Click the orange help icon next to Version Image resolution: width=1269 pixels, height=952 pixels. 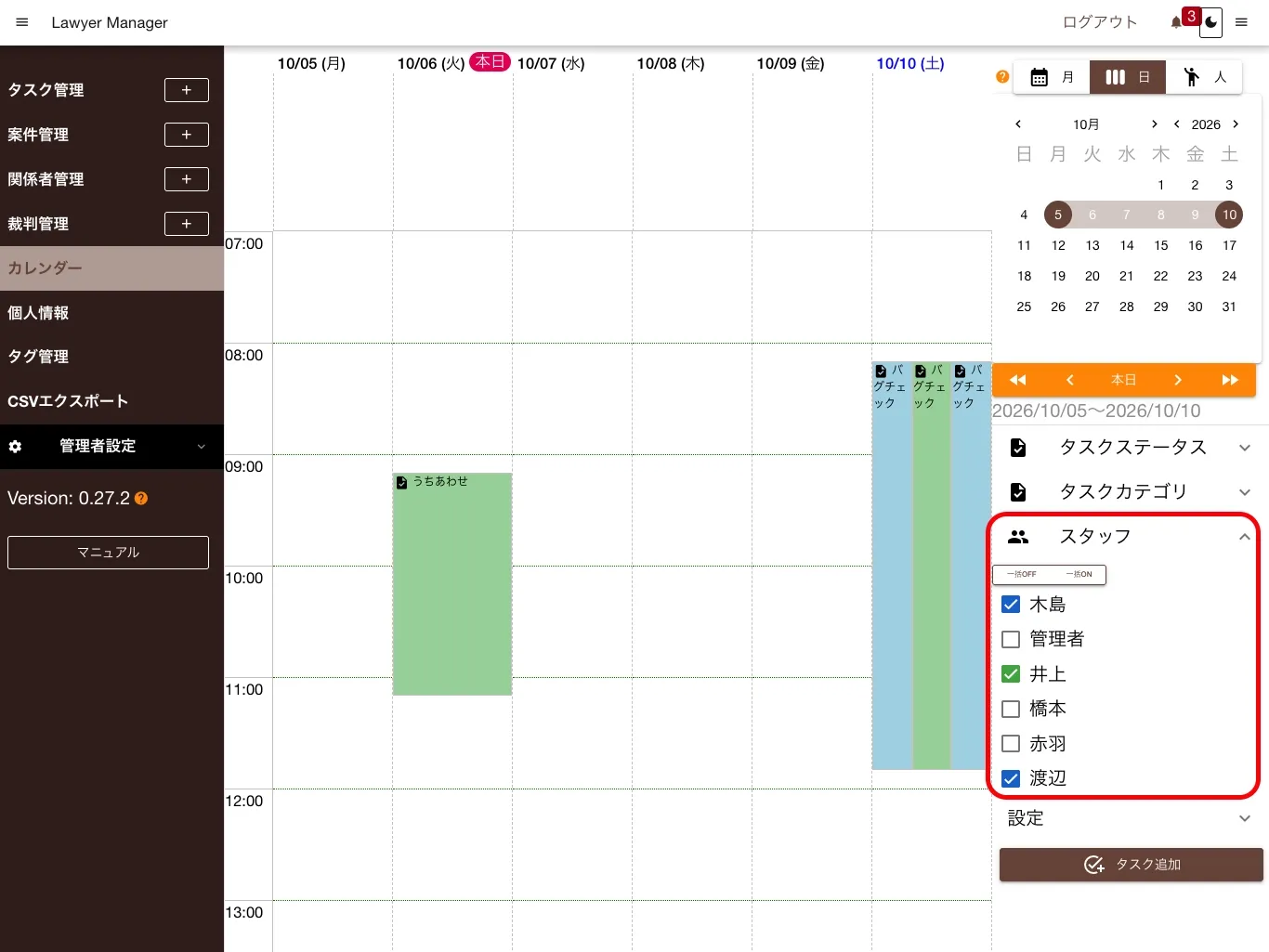(x=141, y=499)
